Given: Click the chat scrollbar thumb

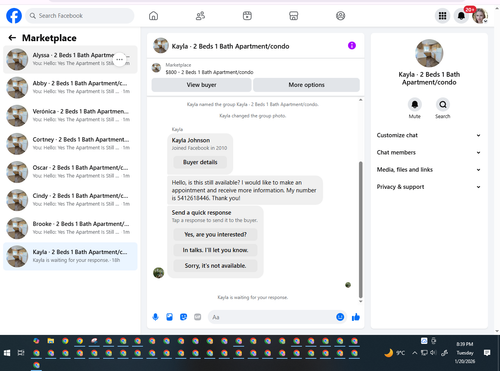Looking at the screenshot, I should (x=360, y=230).
